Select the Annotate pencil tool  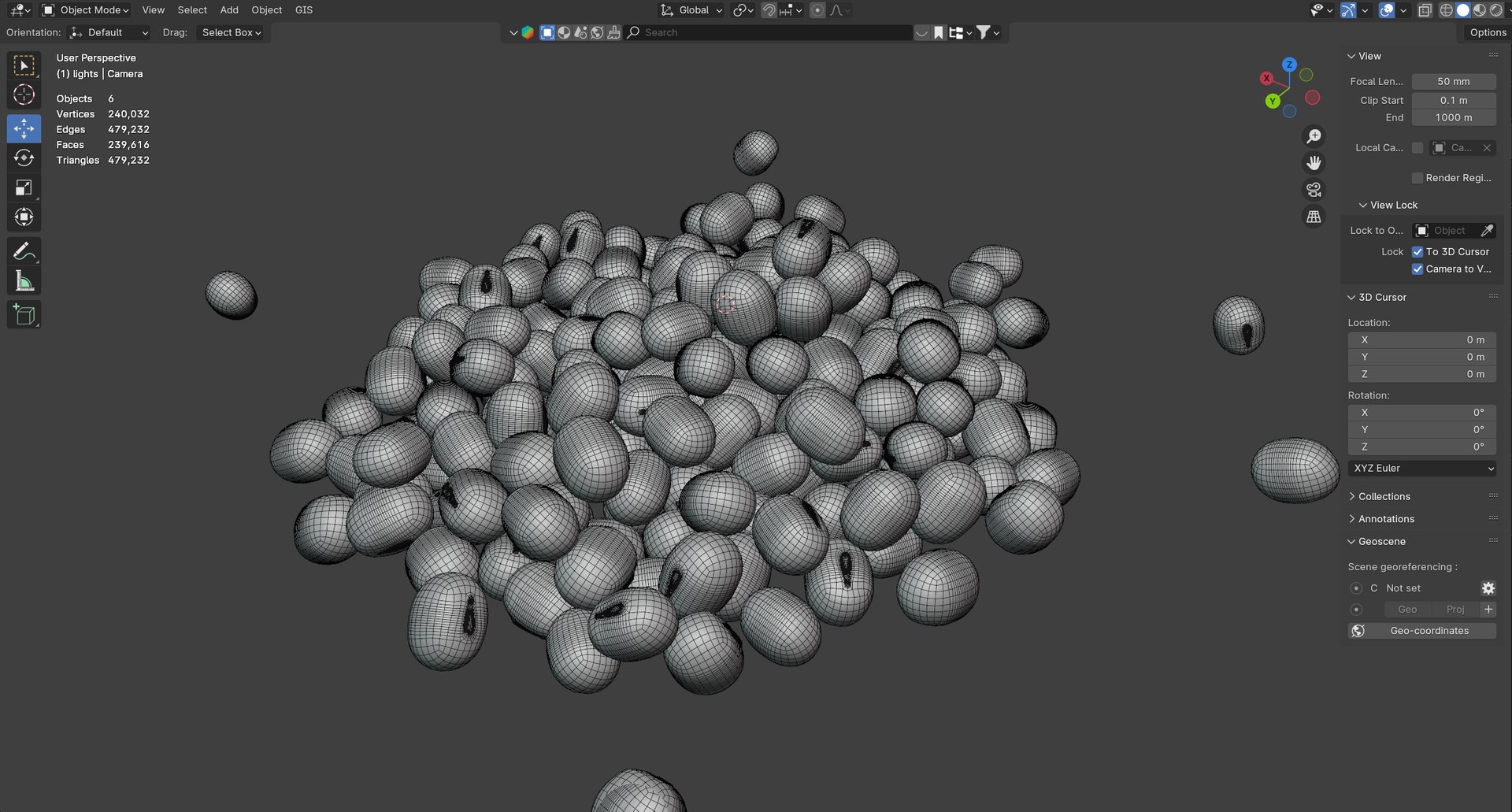point(24,251)
